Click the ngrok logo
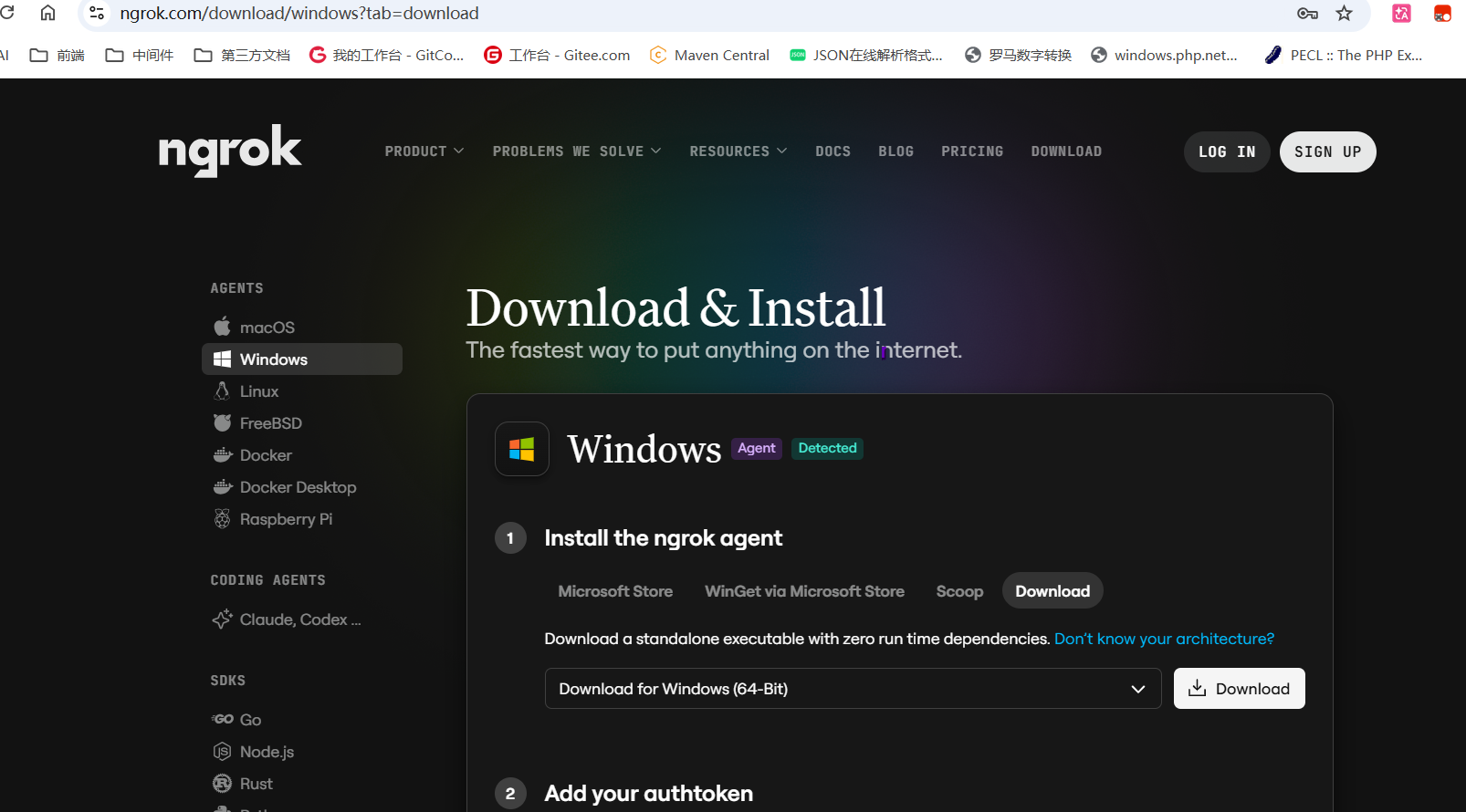 [x=230, y=151]
